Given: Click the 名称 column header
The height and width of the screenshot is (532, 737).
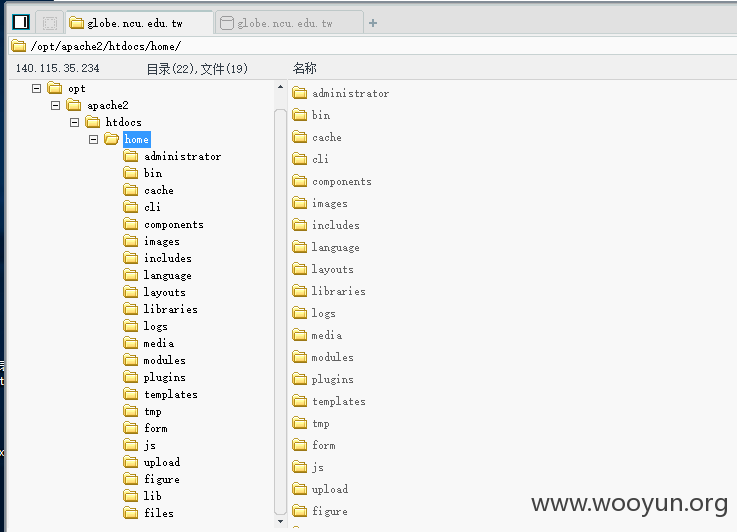Looking at the screenshot, I should [305, 69].
